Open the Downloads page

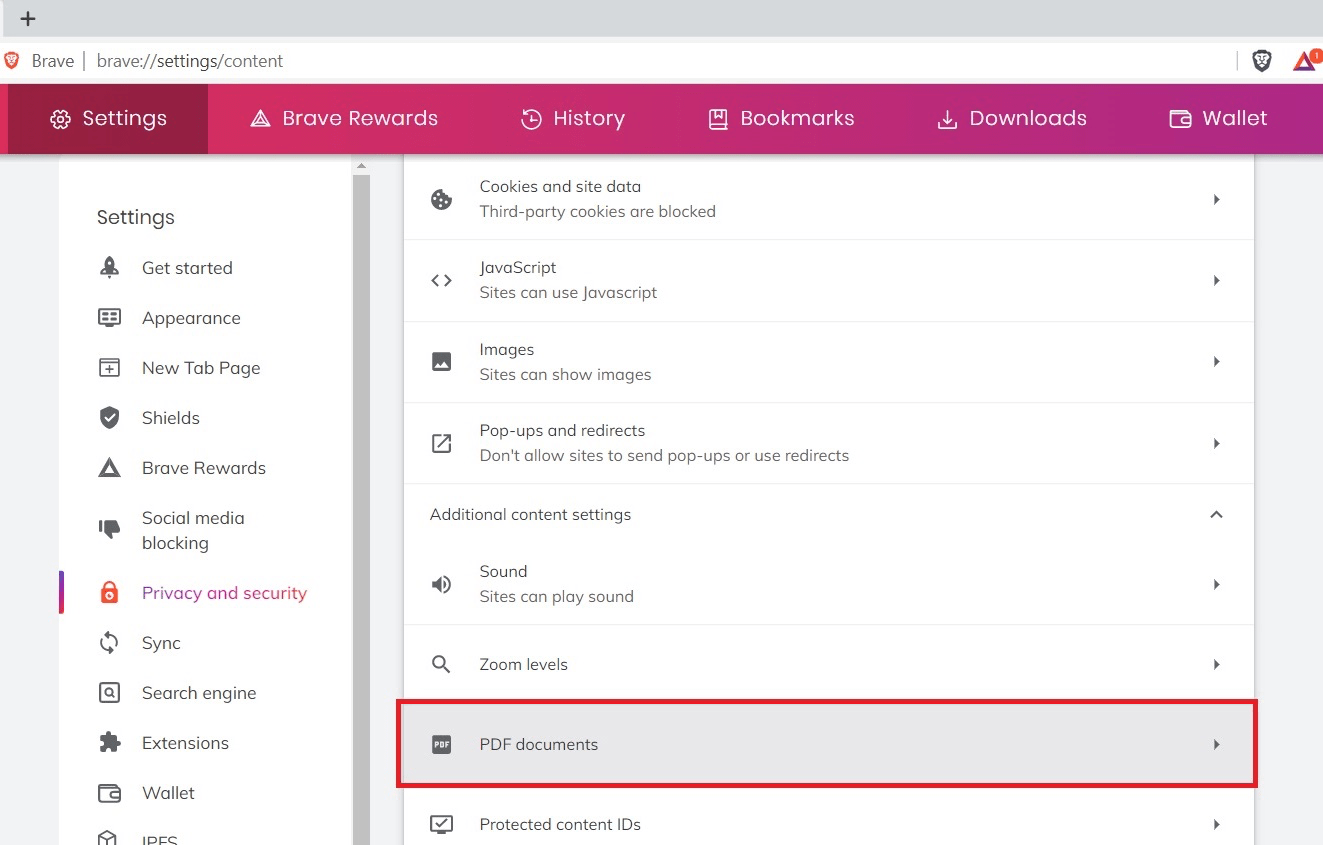tap(1012, 118)
